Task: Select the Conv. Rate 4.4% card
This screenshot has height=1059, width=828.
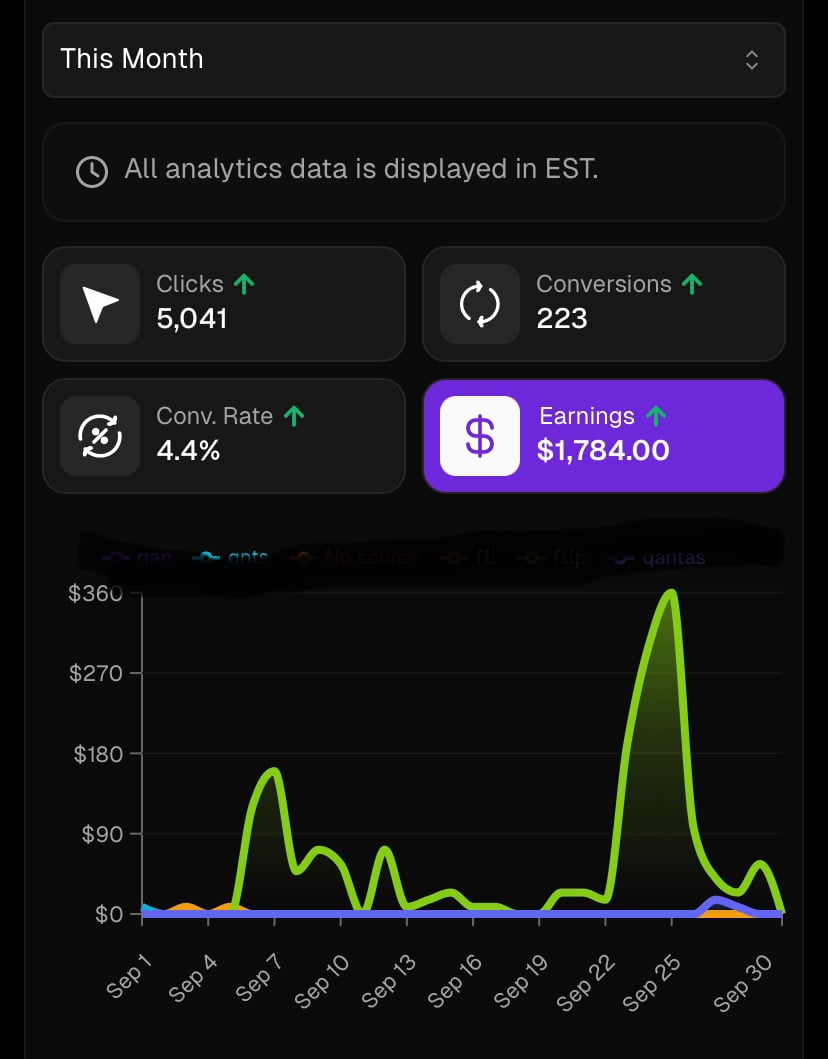Action: click(x=224, y=436)
